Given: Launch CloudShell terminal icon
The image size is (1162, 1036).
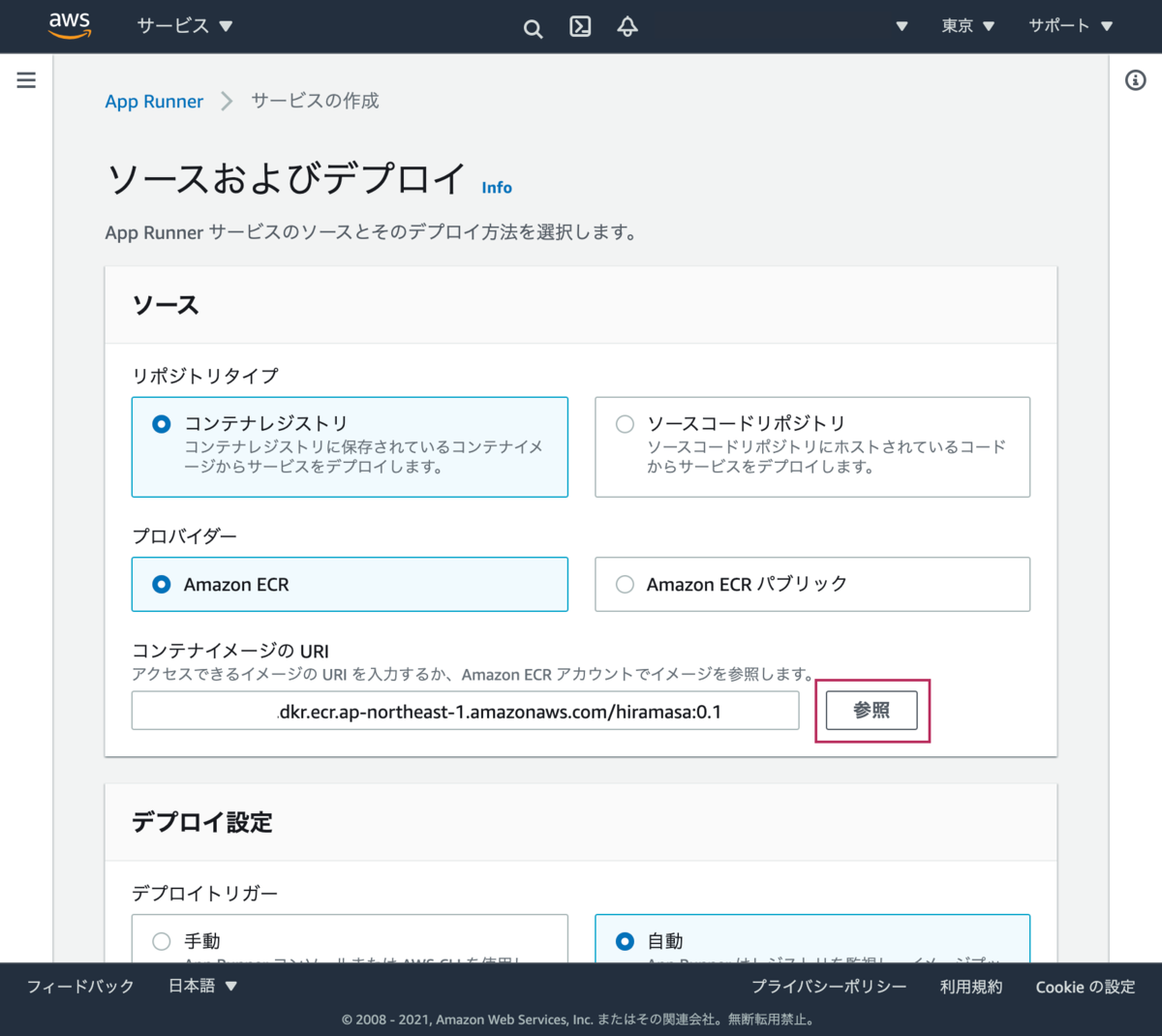Looking at the screenshot, I should (580, 26).
